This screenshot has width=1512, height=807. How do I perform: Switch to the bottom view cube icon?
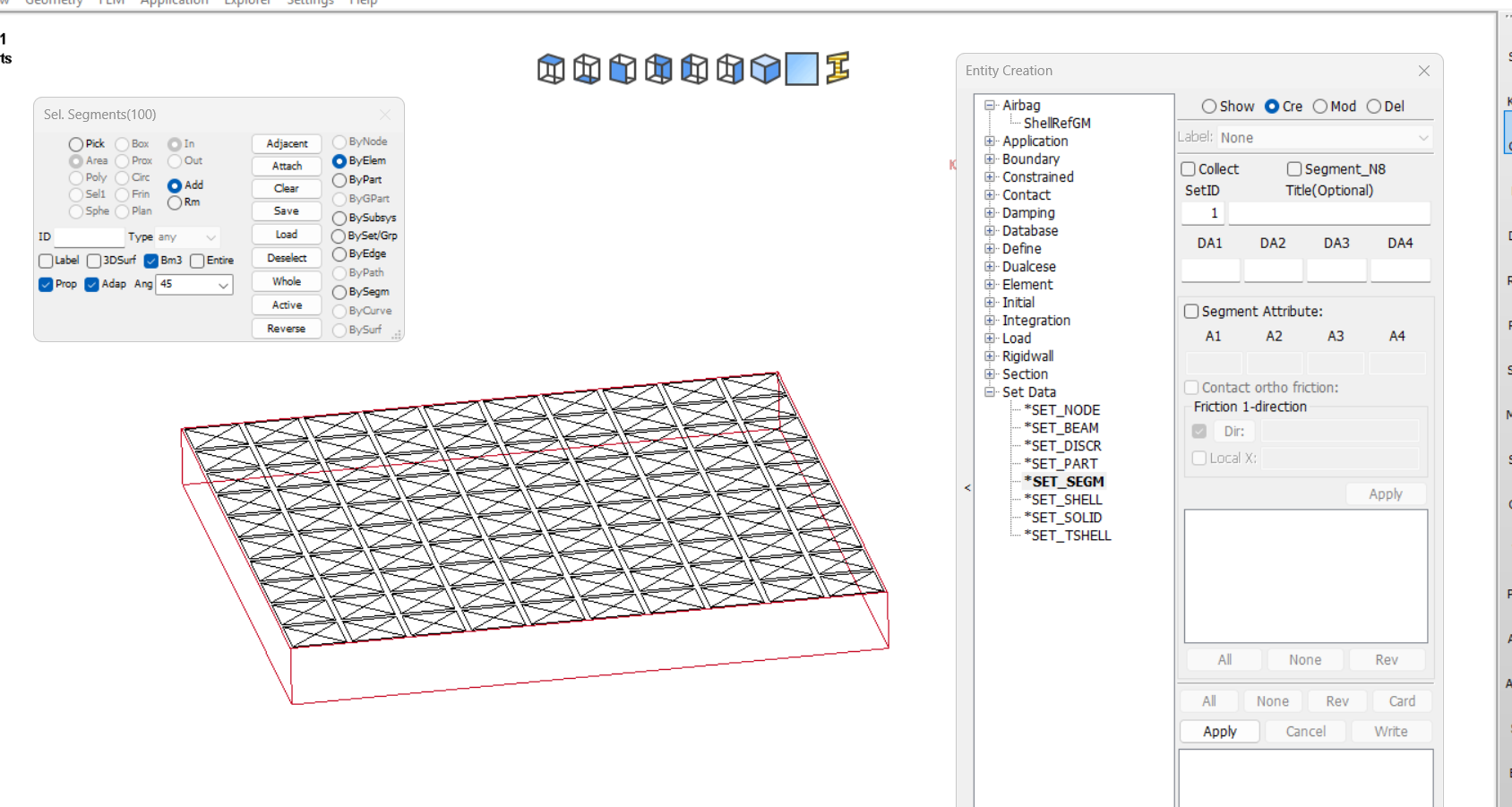(x=587, y=69)
